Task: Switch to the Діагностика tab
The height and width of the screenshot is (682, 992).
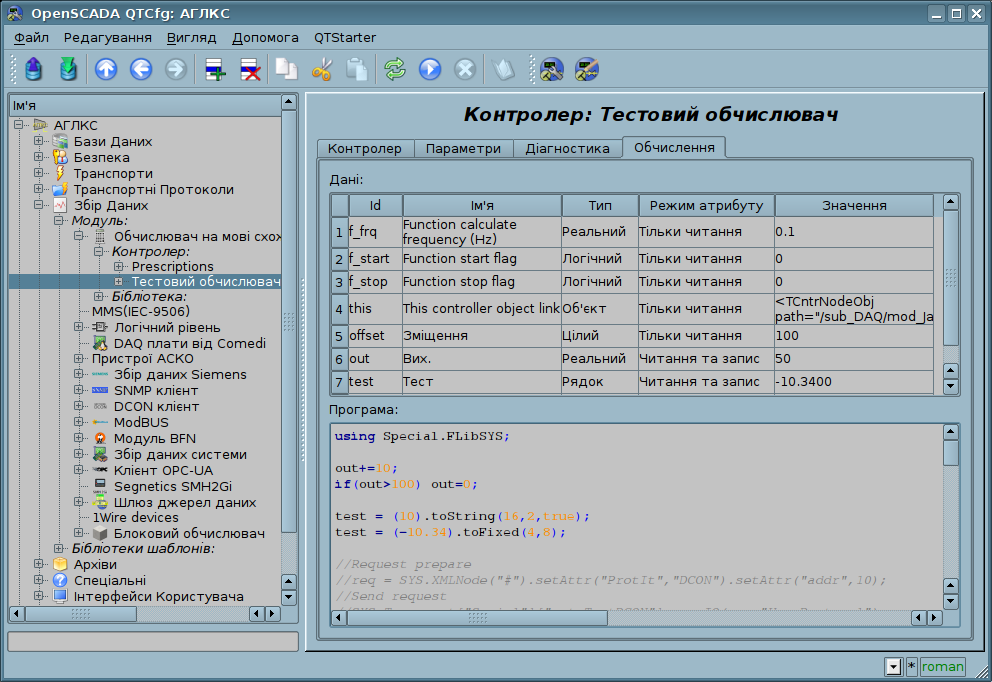Action: pyautogui.click(x=567, y=148)
